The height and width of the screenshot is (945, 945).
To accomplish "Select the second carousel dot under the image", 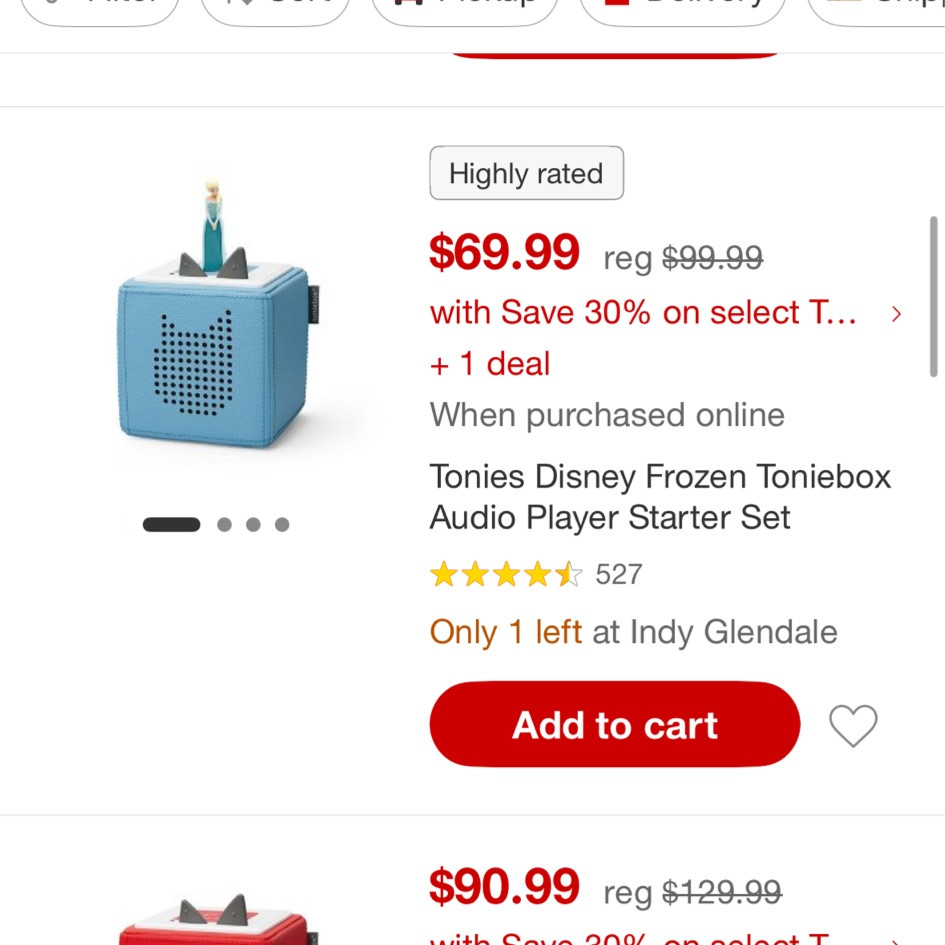I will [x=225, y=524].
